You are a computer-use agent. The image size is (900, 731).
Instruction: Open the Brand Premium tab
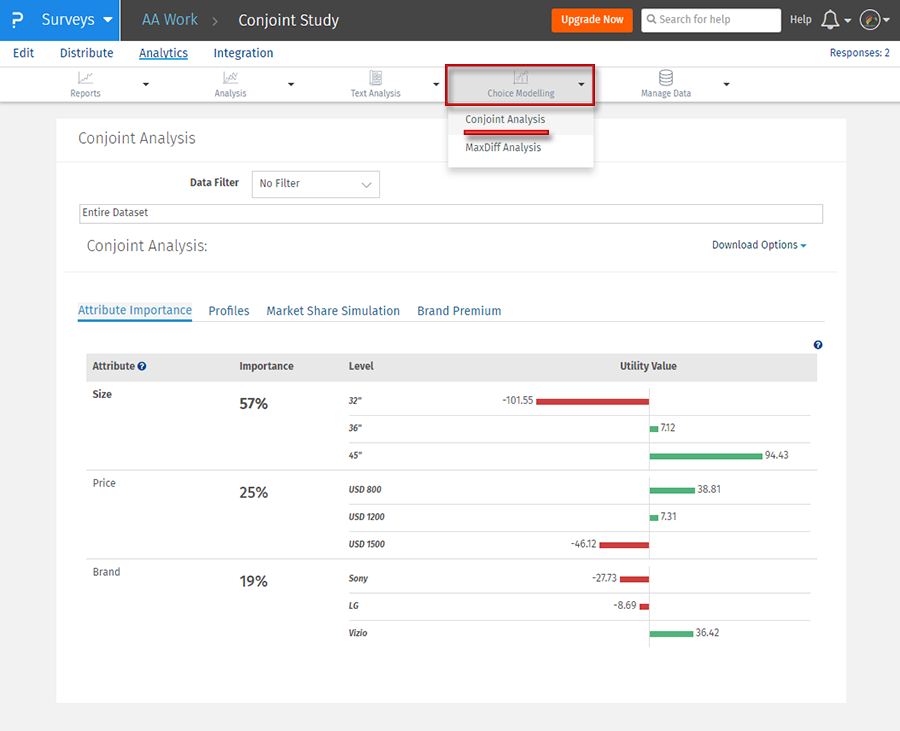pyautogui.click(x=459, y=311)
